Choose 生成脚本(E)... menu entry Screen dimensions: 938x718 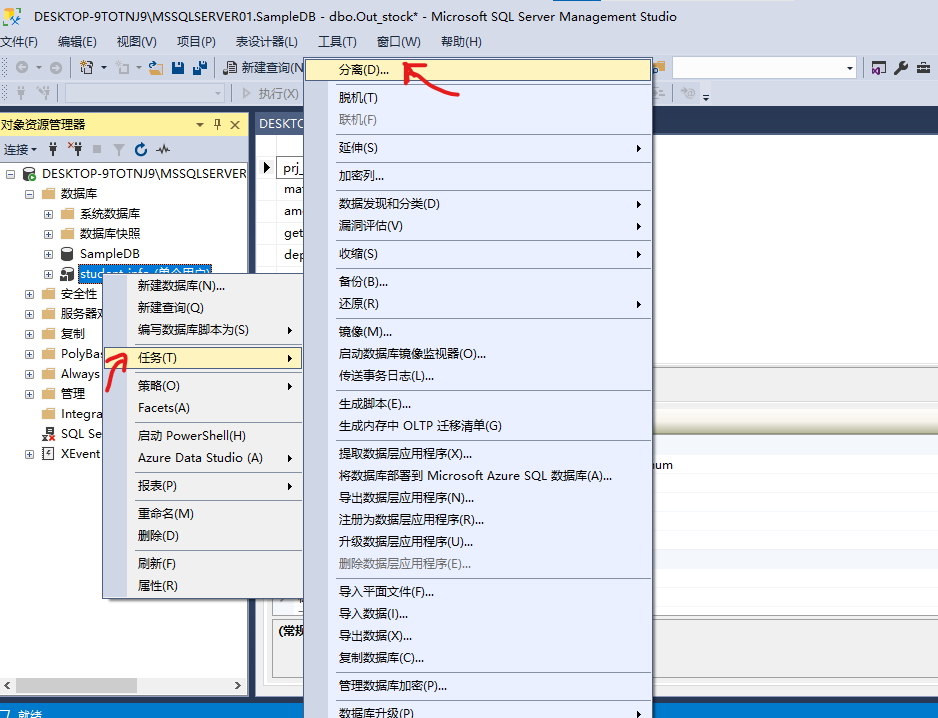tap(479, 404)
